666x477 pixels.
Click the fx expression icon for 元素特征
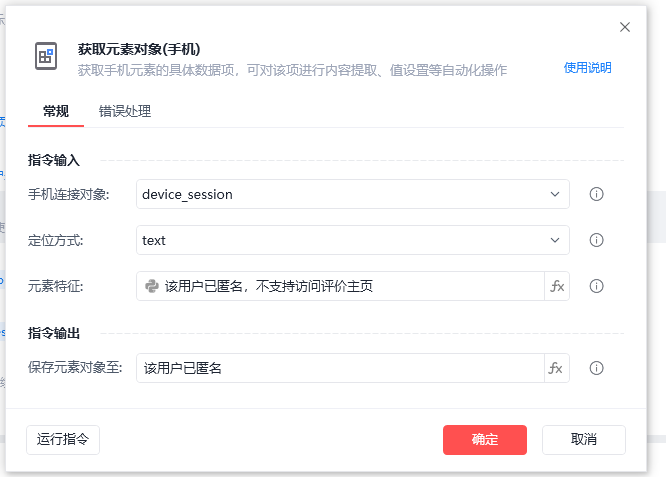[557, 286]
